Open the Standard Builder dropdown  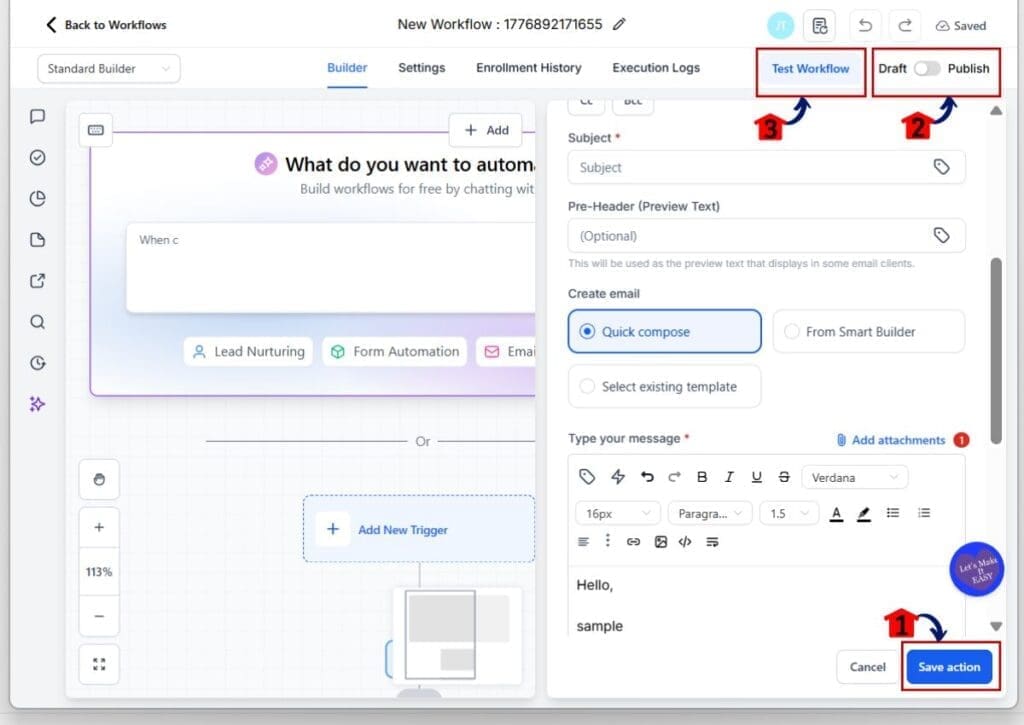pyautogui.click(x=109, y=69)
